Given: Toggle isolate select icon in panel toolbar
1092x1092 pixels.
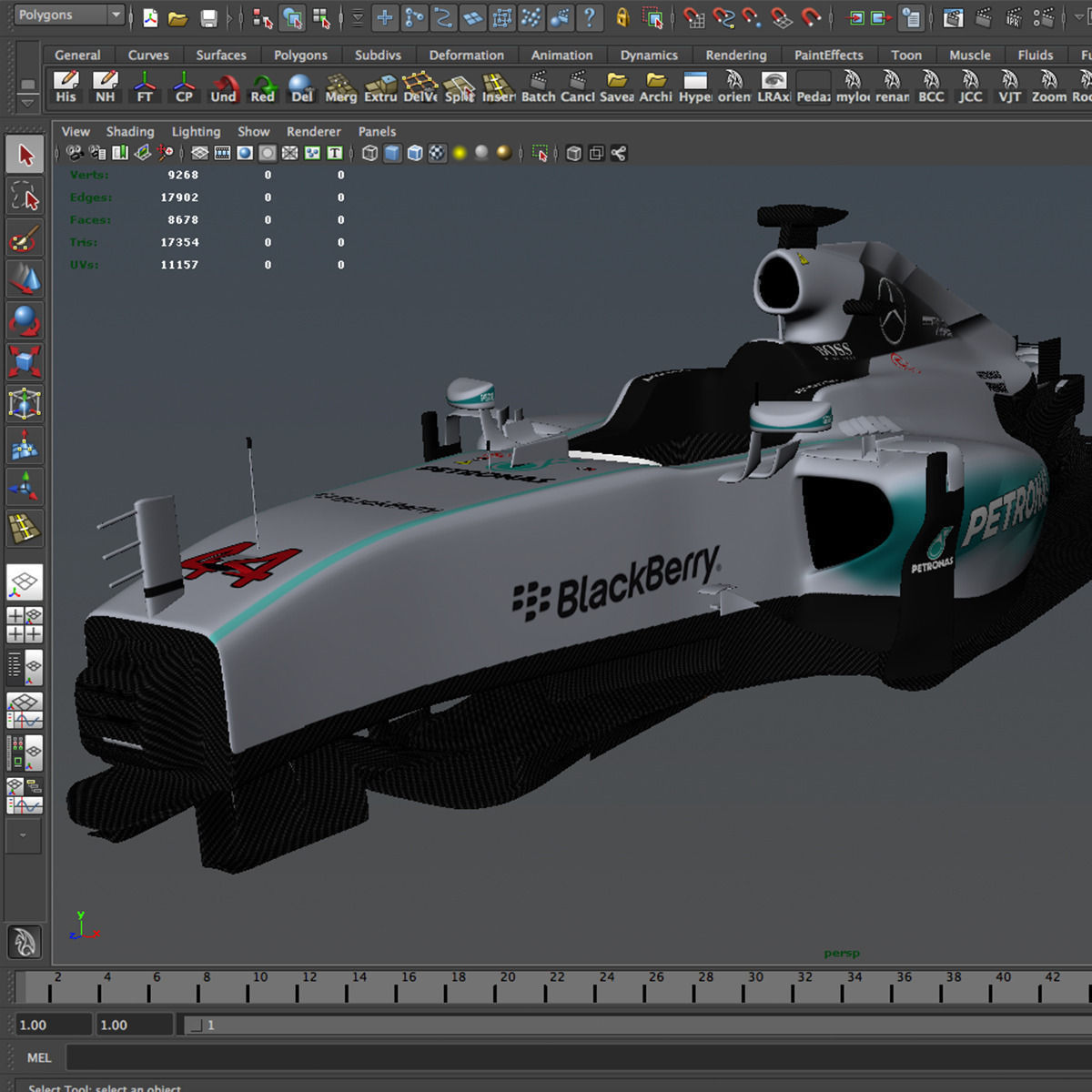Looking at the screenshot, I should click(x=541, y=153).
